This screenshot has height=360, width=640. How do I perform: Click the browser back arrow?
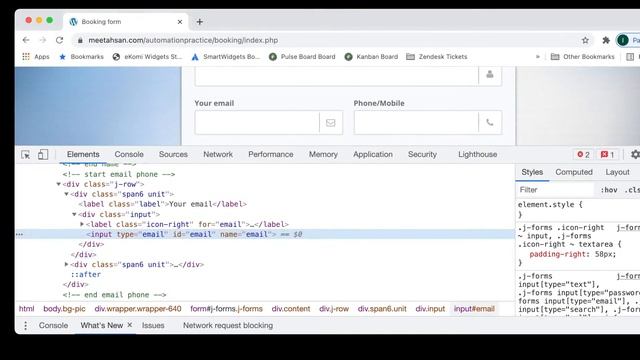(26, 40)
